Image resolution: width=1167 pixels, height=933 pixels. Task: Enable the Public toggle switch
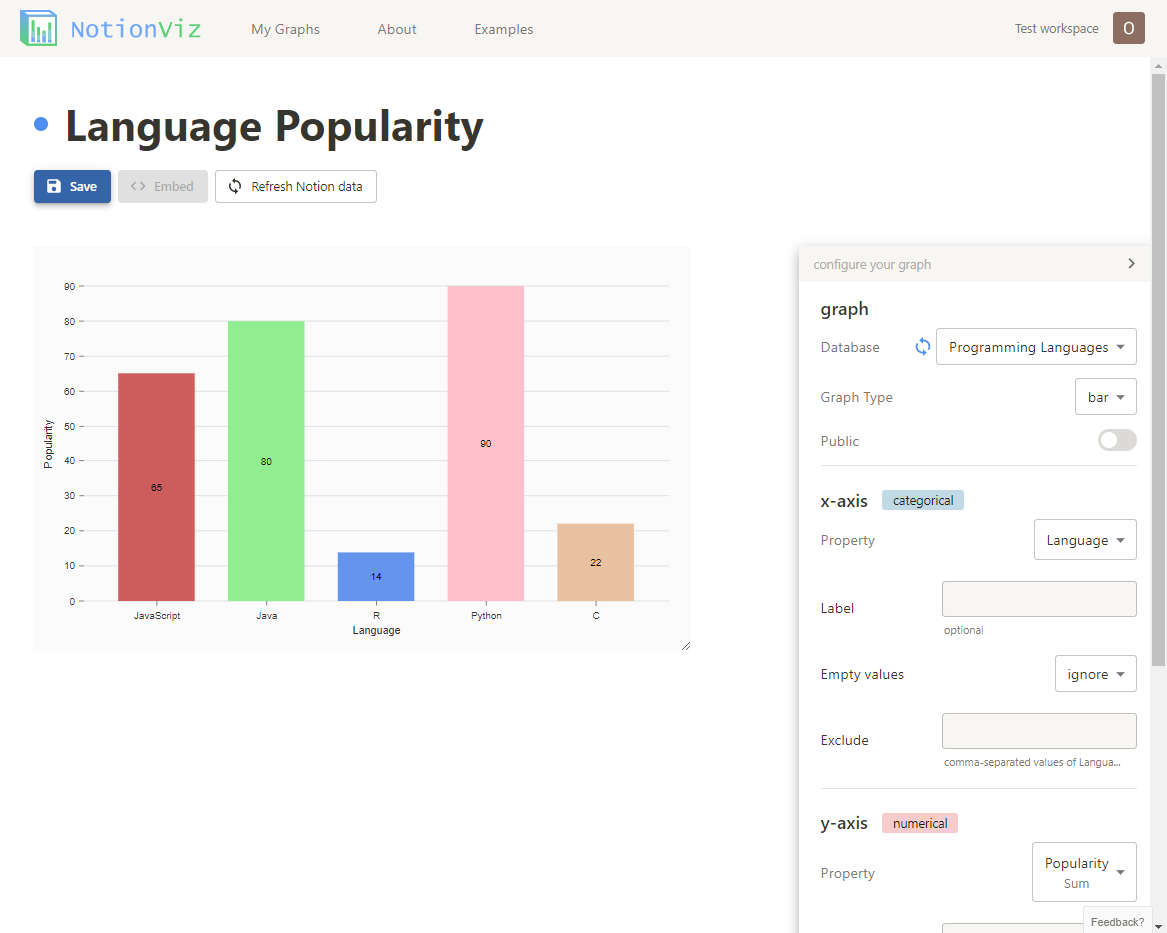pyautogui.click(x=1116, y=440)
